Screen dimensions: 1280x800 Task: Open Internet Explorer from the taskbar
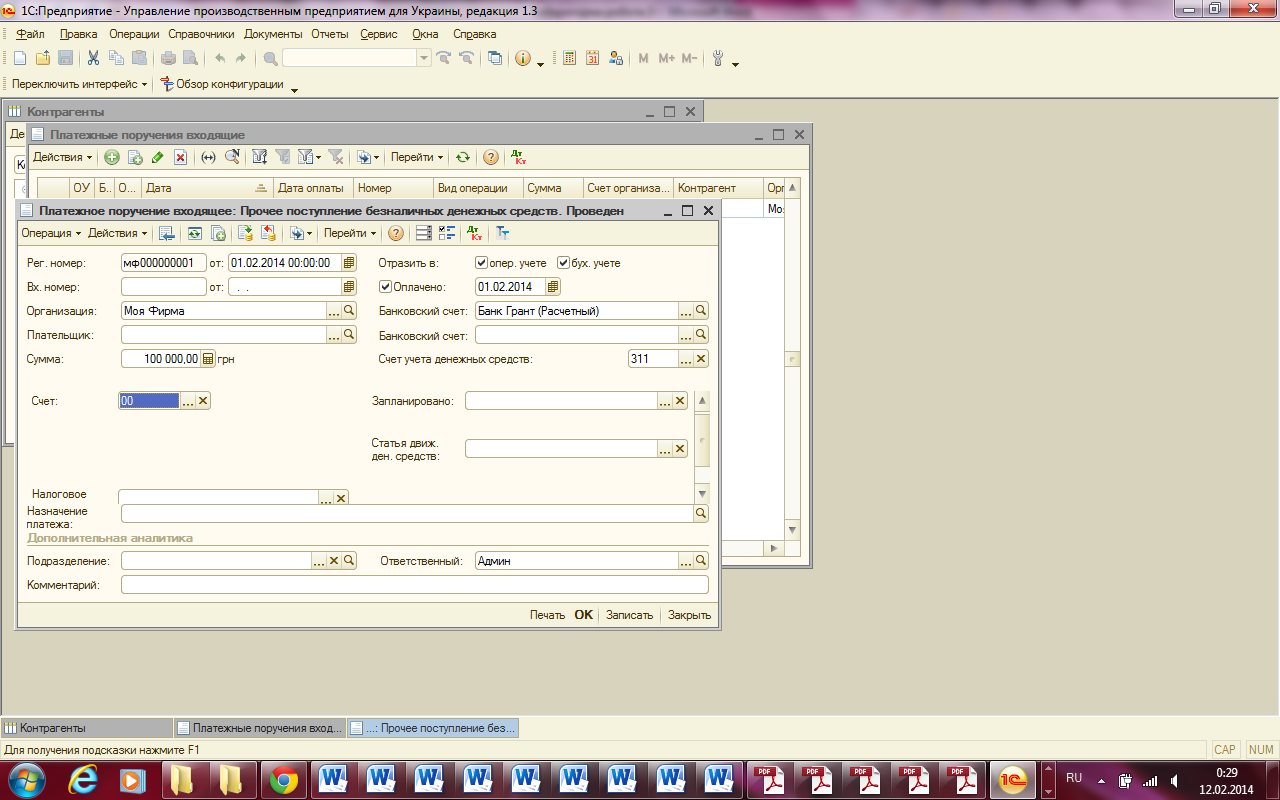coord(84,779)
